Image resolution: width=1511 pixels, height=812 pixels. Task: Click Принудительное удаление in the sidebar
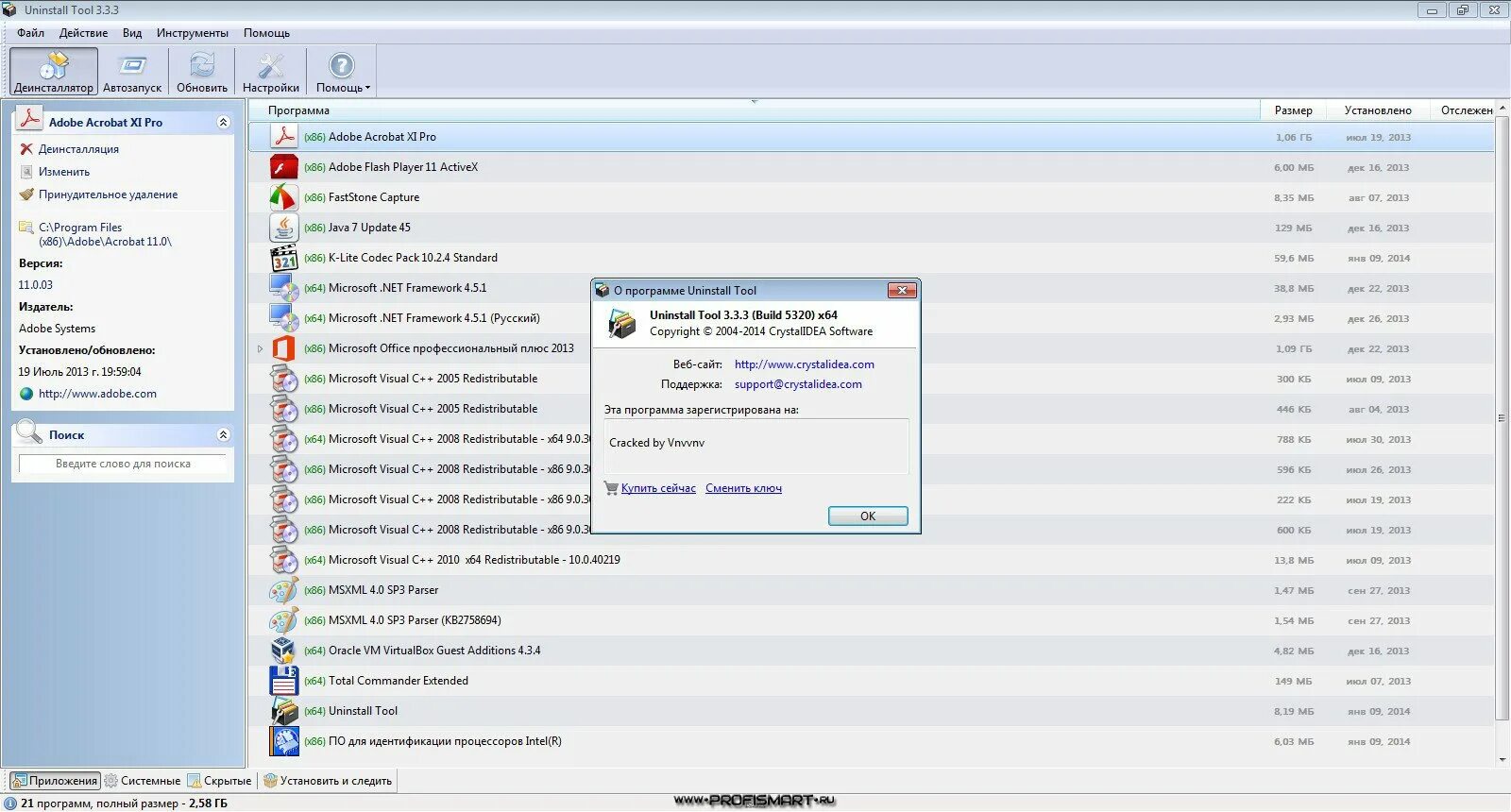point(108,195)
